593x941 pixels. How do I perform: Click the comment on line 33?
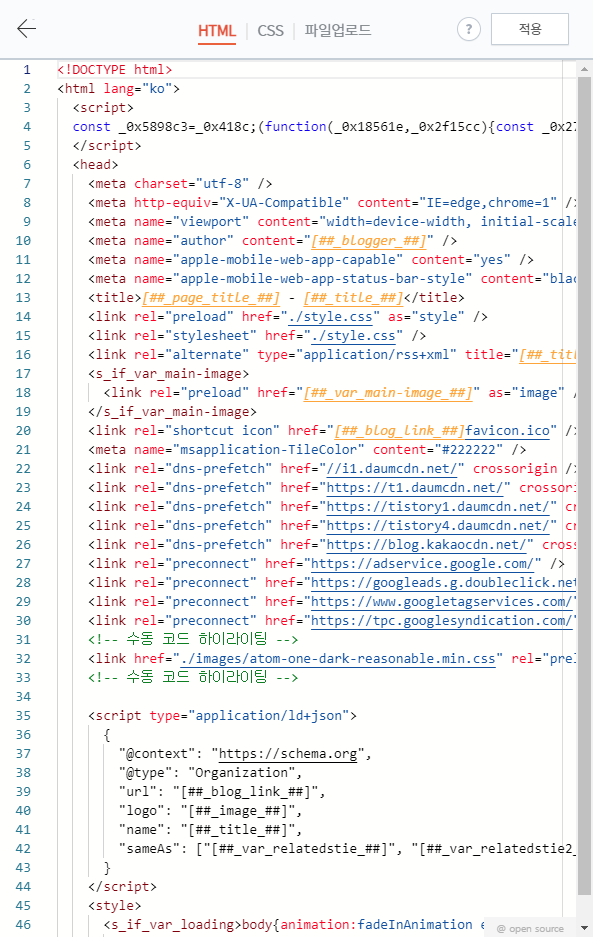[x=193, y=678]
